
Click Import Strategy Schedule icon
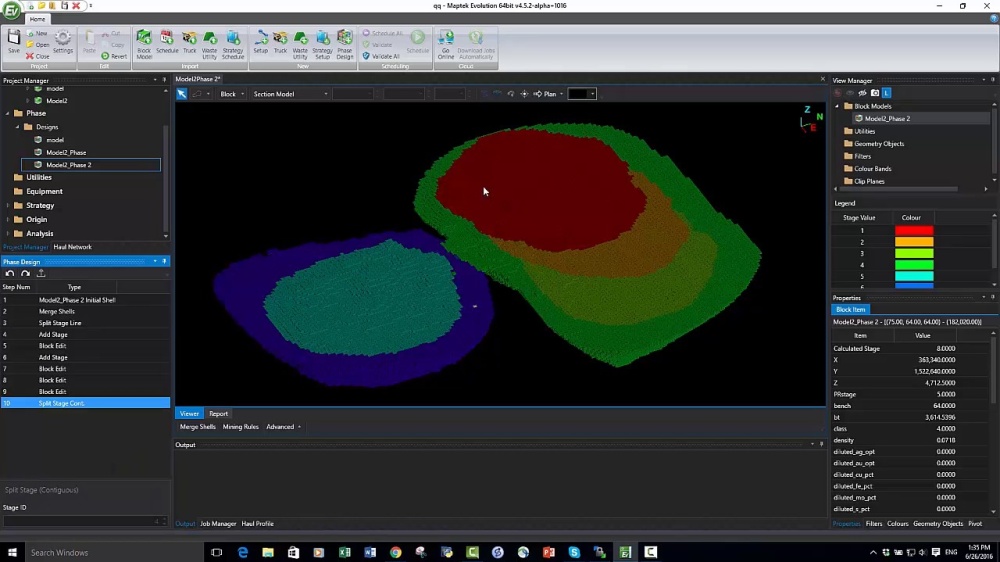pyautogui.click(x=233, y=45)
